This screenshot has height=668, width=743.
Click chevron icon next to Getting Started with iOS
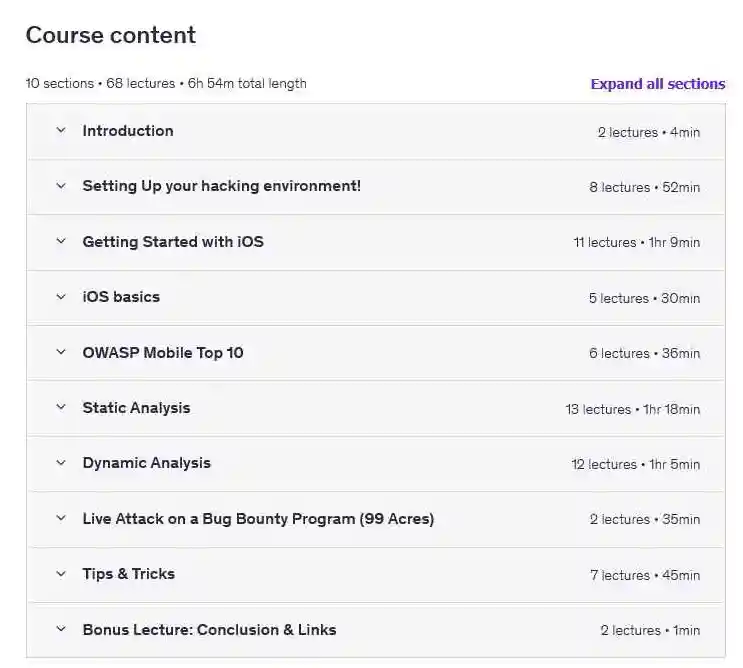[61, 242]
